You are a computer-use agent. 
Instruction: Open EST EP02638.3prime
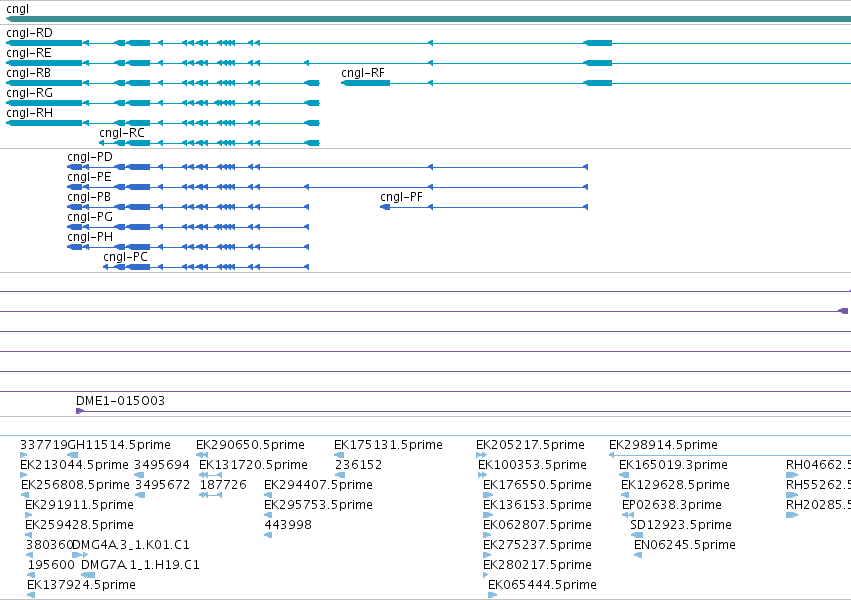coord(672,505)
